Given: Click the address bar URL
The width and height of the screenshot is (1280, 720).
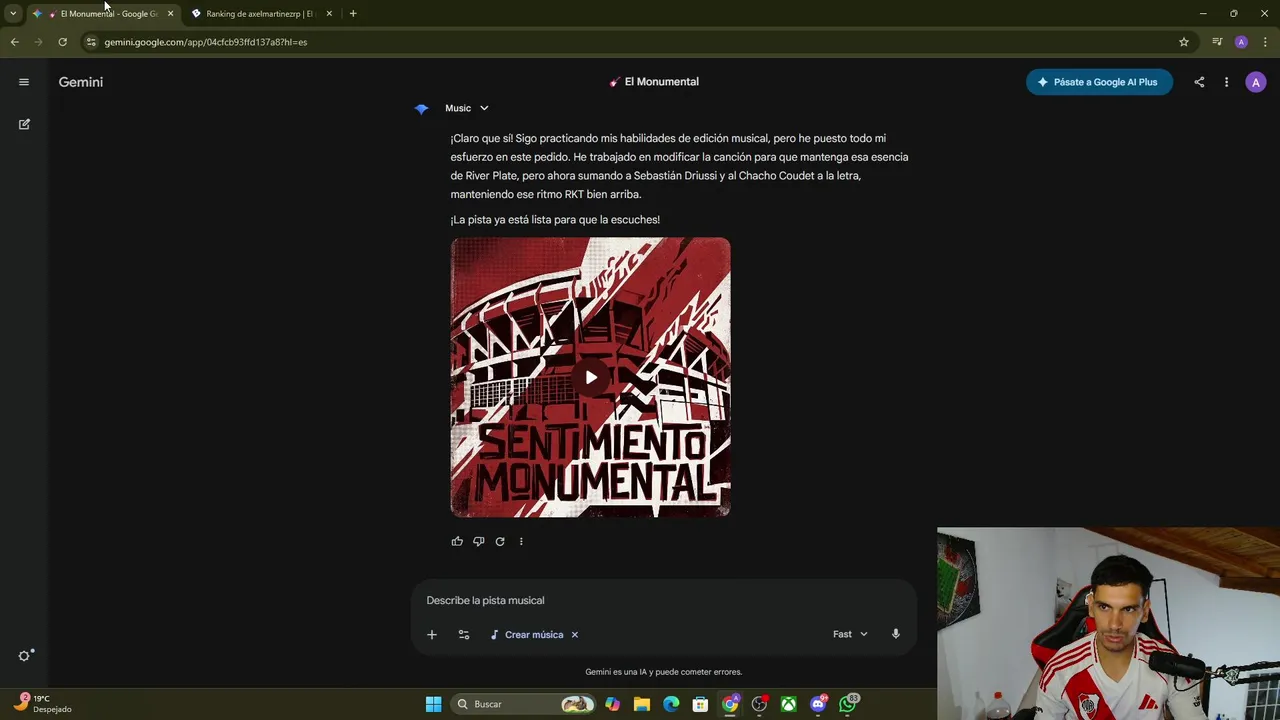Looking at the screenshot, I should (x=206, y=42).
